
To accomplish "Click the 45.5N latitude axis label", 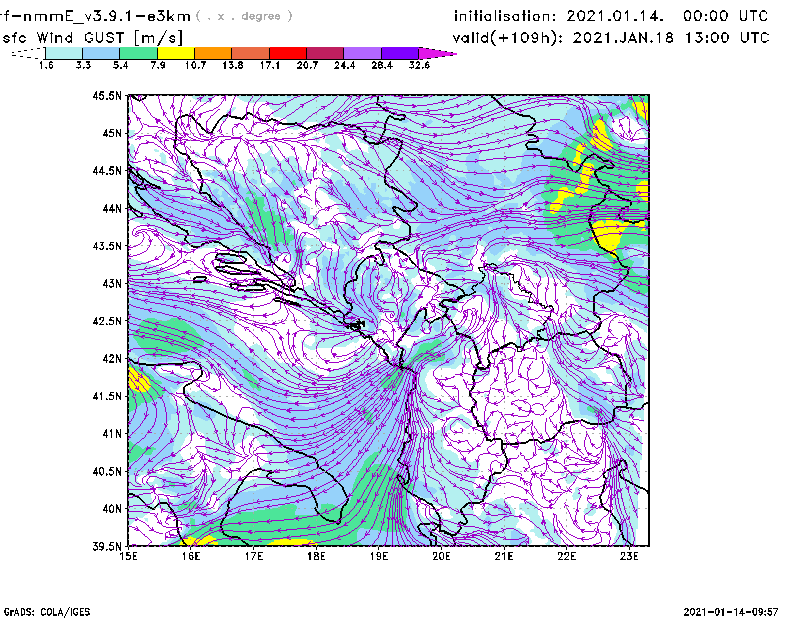I will [107, 95].
